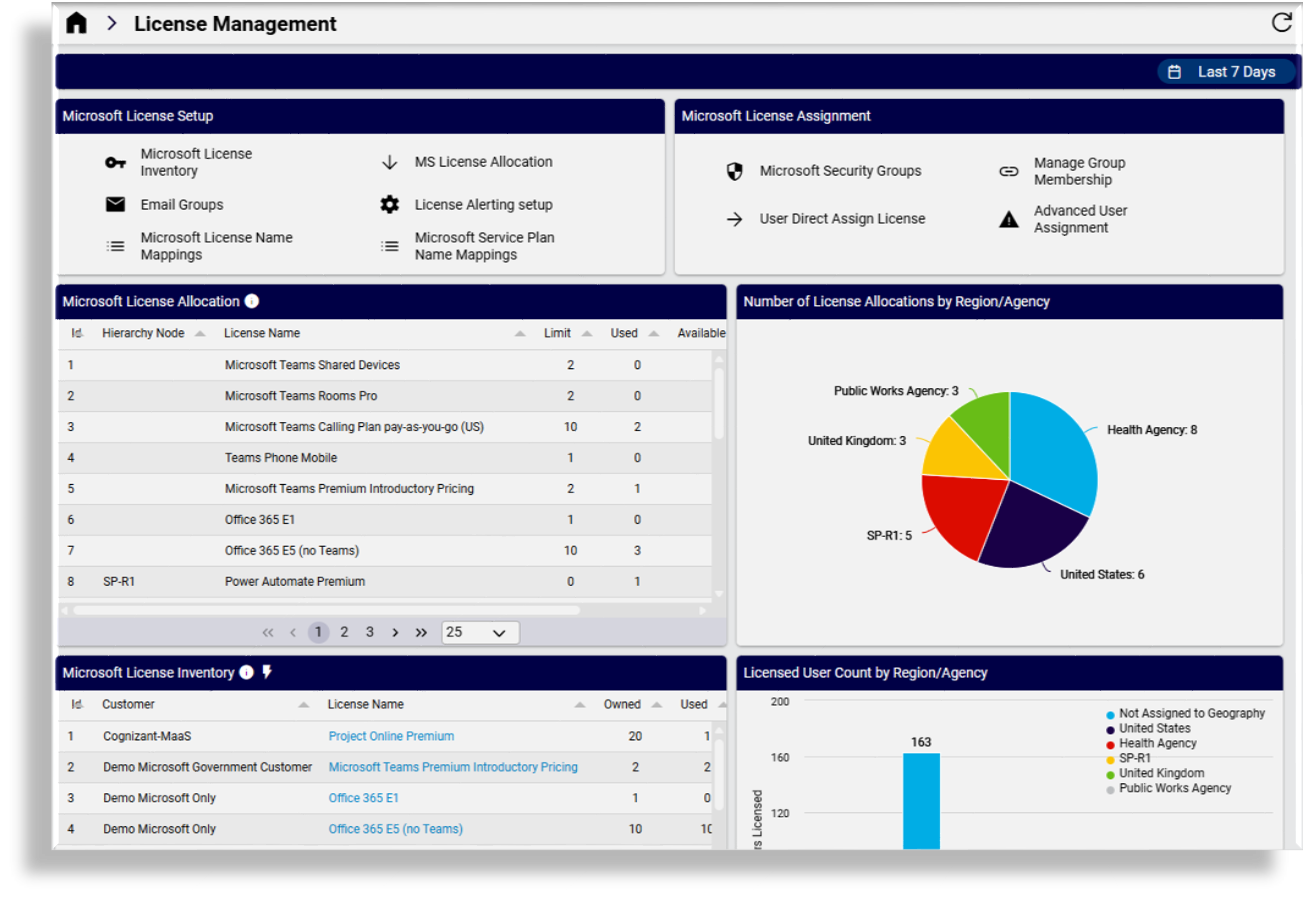The image size is (1305, 897).
Task: Open Manage Group Membership link
Action: [x=1080, y=171]
